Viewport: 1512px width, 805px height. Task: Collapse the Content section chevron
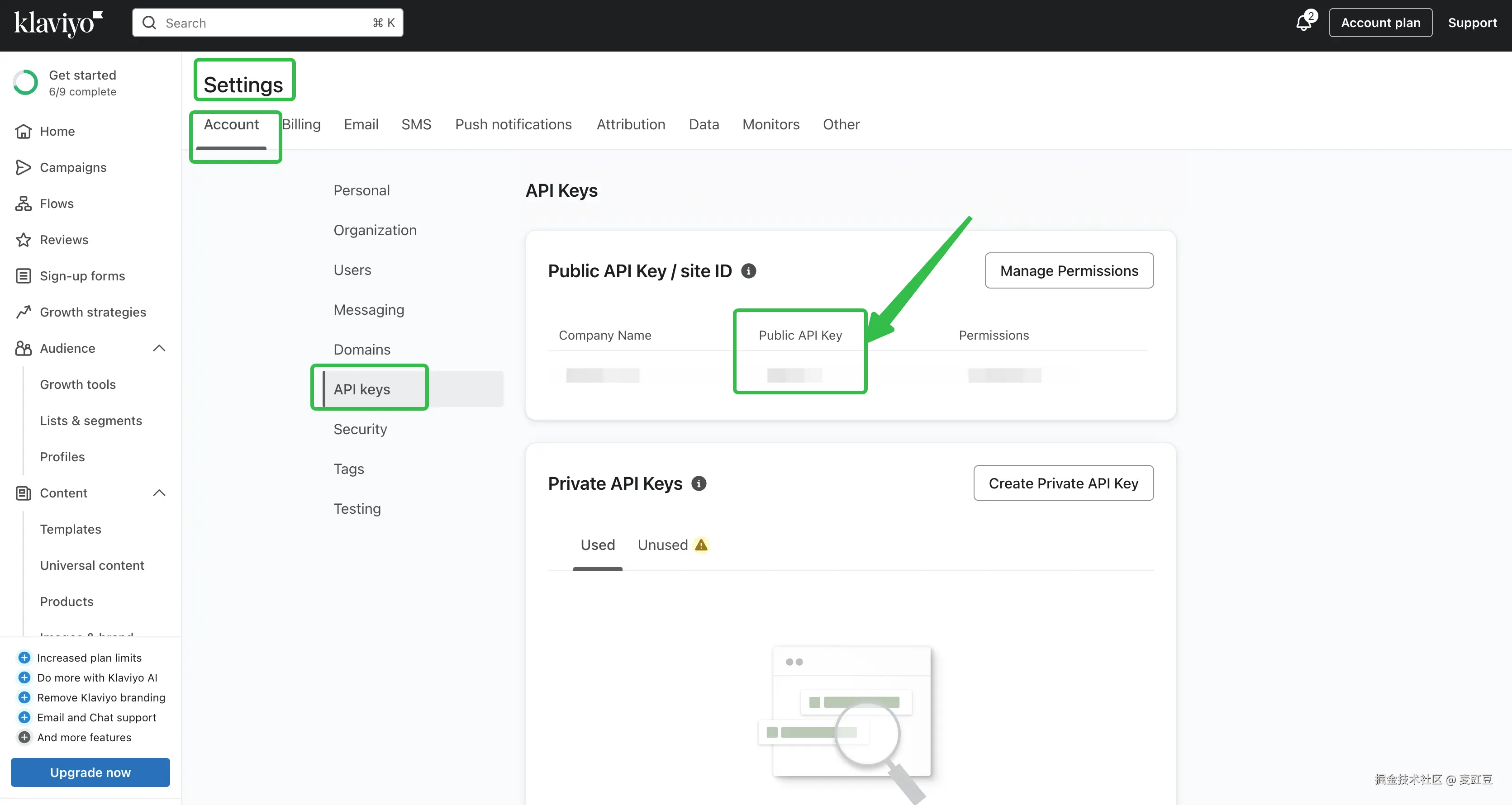click(159, 493)
